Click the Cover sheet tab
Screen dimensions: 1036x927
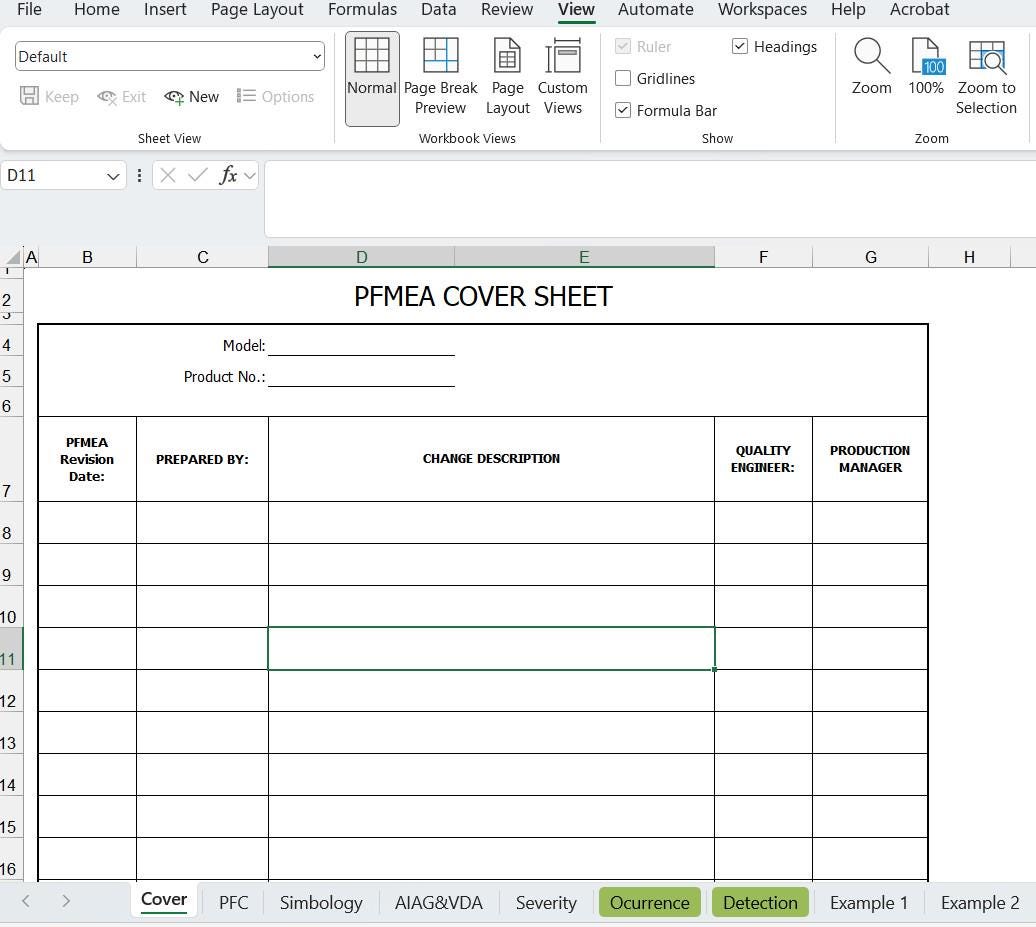coord(164,900)
